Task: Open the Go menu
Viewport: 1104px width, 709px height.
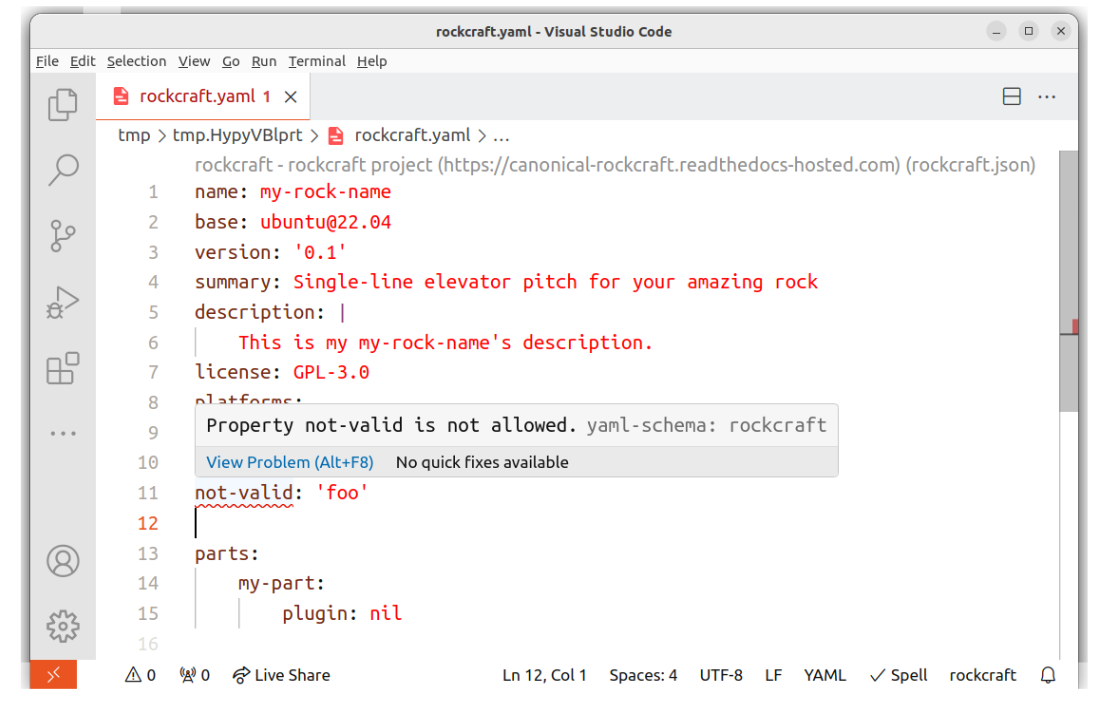Action: (x=231, y=61)
